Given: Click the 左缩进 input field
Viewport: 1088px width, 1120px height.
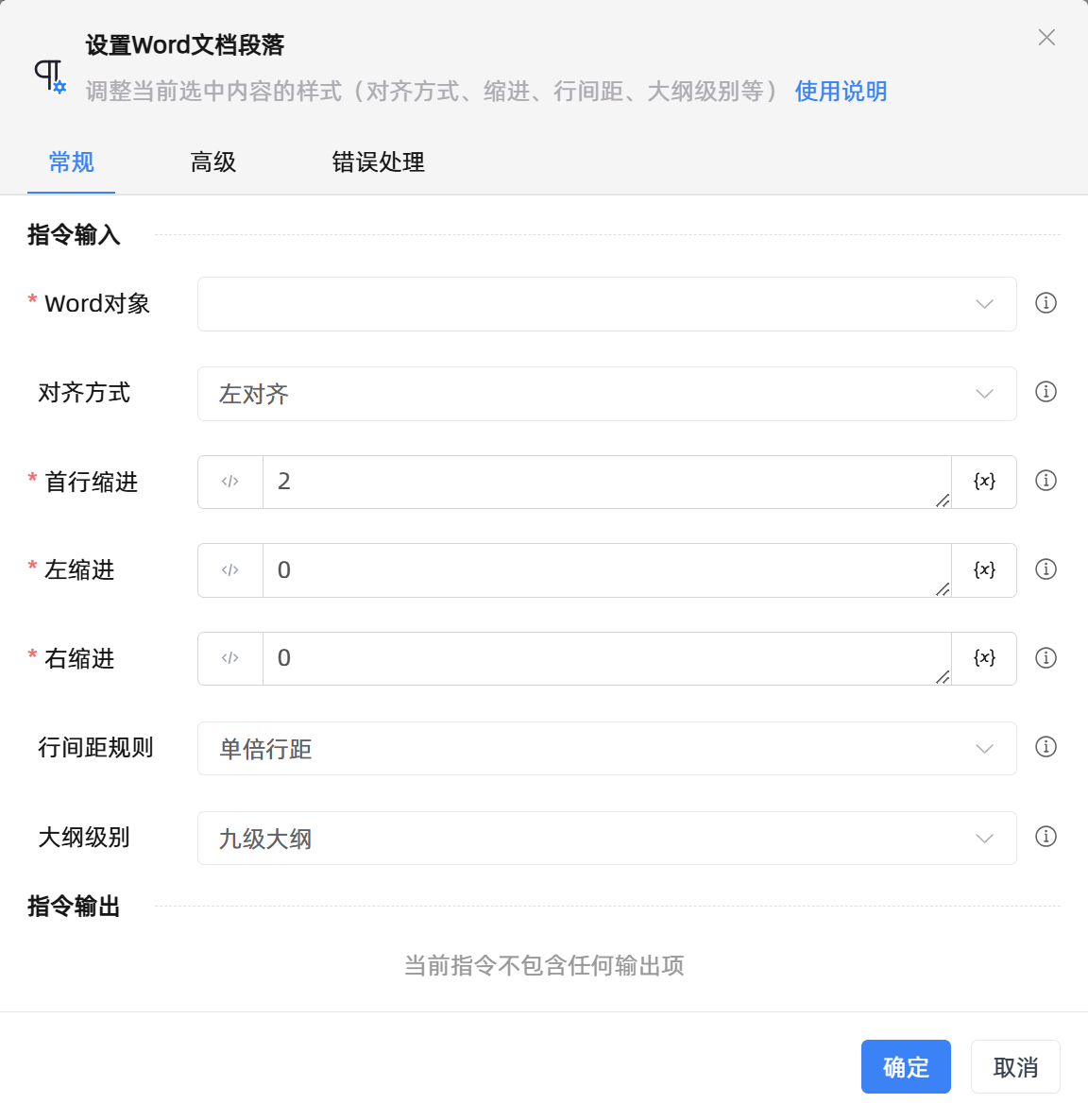Looking at the screenshot, I should point(606,570).
